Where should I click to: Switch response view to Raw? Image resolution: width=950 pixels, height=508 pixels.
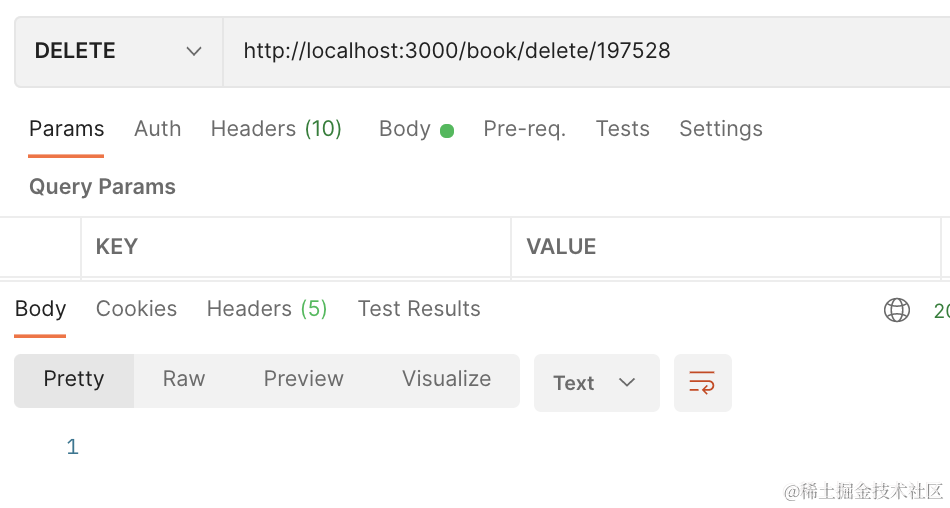click(184, 379)
